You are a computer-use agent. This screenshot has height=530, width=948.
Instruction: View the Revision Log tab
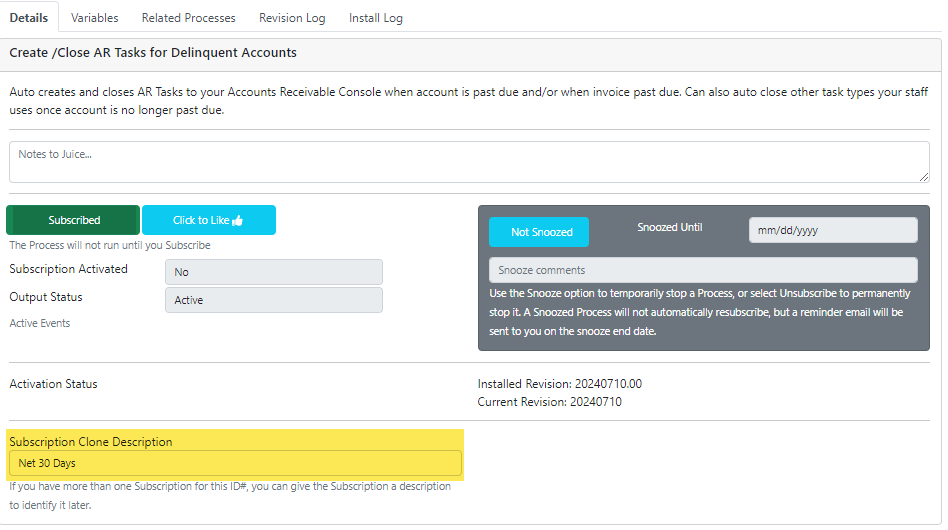pyautogui.click(x=292, y=18)
